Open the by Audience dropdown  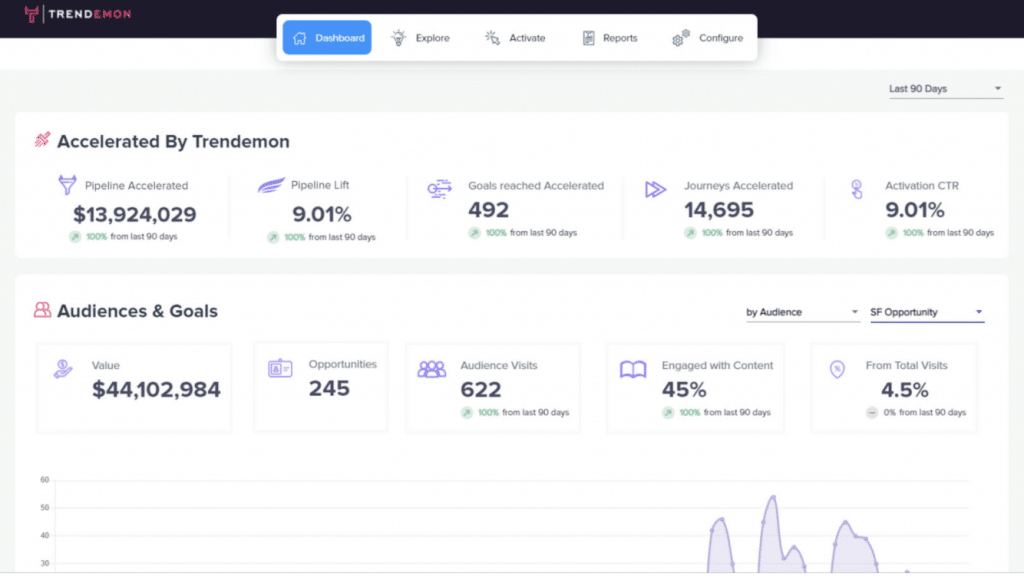click(802, 313)
